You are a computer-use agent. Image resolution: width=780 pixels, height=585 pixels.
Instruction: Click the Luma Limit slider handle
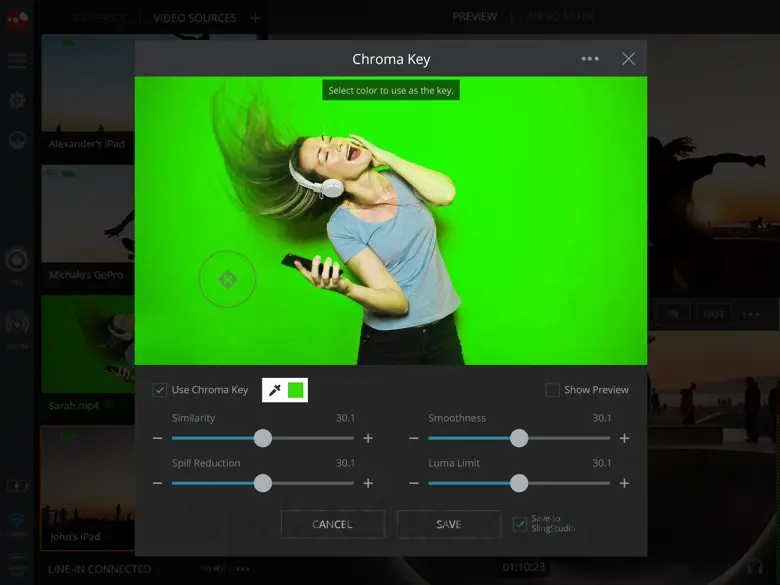pos(519,483)
